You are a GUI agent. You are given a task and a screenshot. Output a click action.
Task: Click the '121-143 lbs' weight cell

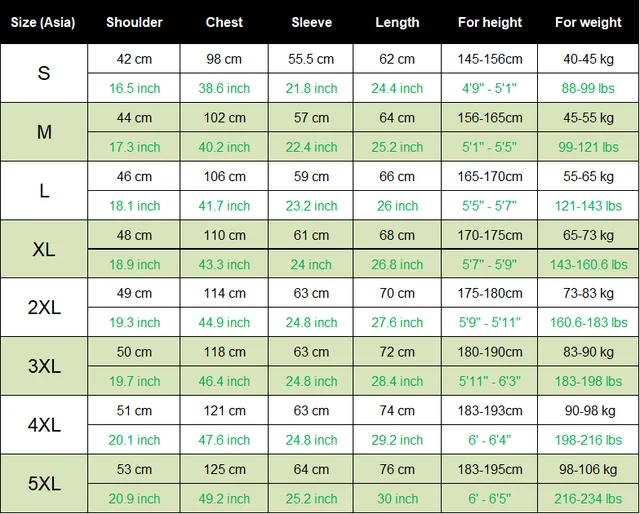588,206
